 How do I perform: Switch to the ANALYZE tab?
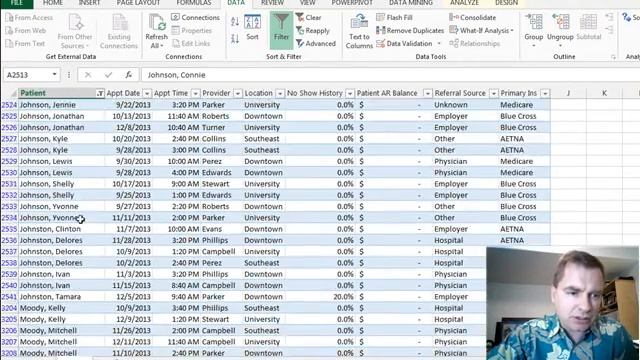click(464, 3)
